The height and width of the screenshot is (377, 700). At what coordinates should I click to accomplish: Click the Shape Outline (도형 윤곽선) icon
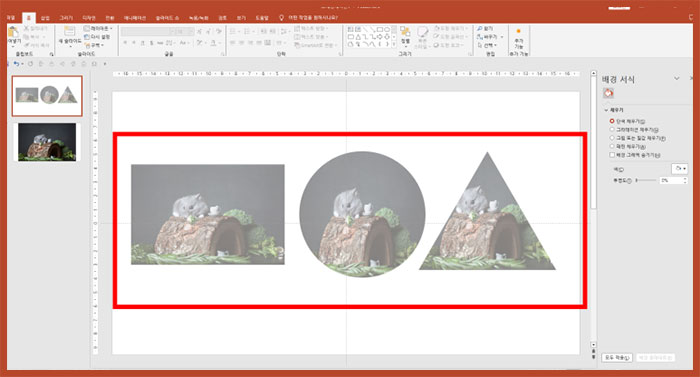coord(437,37)
